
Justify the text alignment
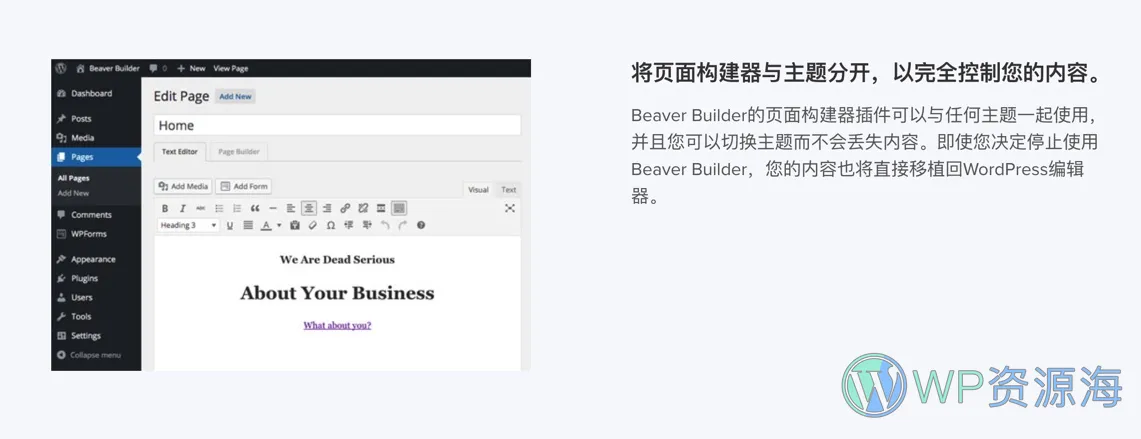248,226
